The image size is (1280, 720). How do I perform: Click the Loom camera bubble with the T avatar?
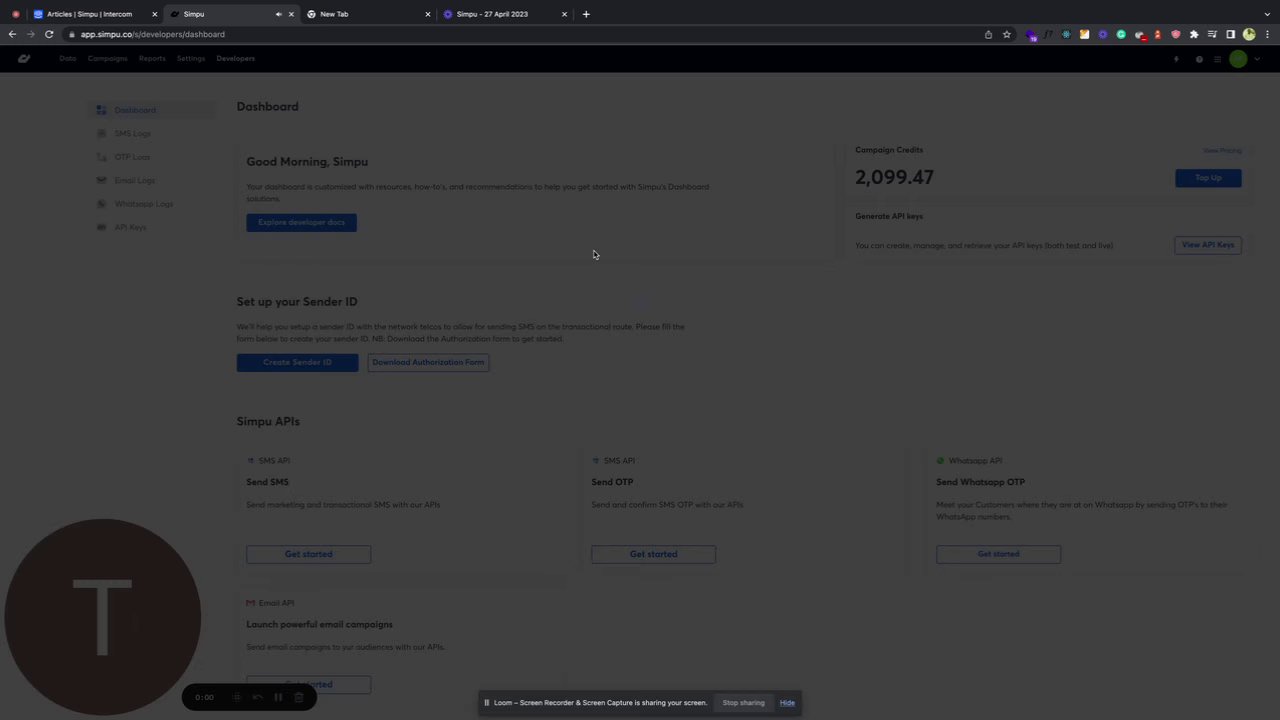click(x=102, y=616)
